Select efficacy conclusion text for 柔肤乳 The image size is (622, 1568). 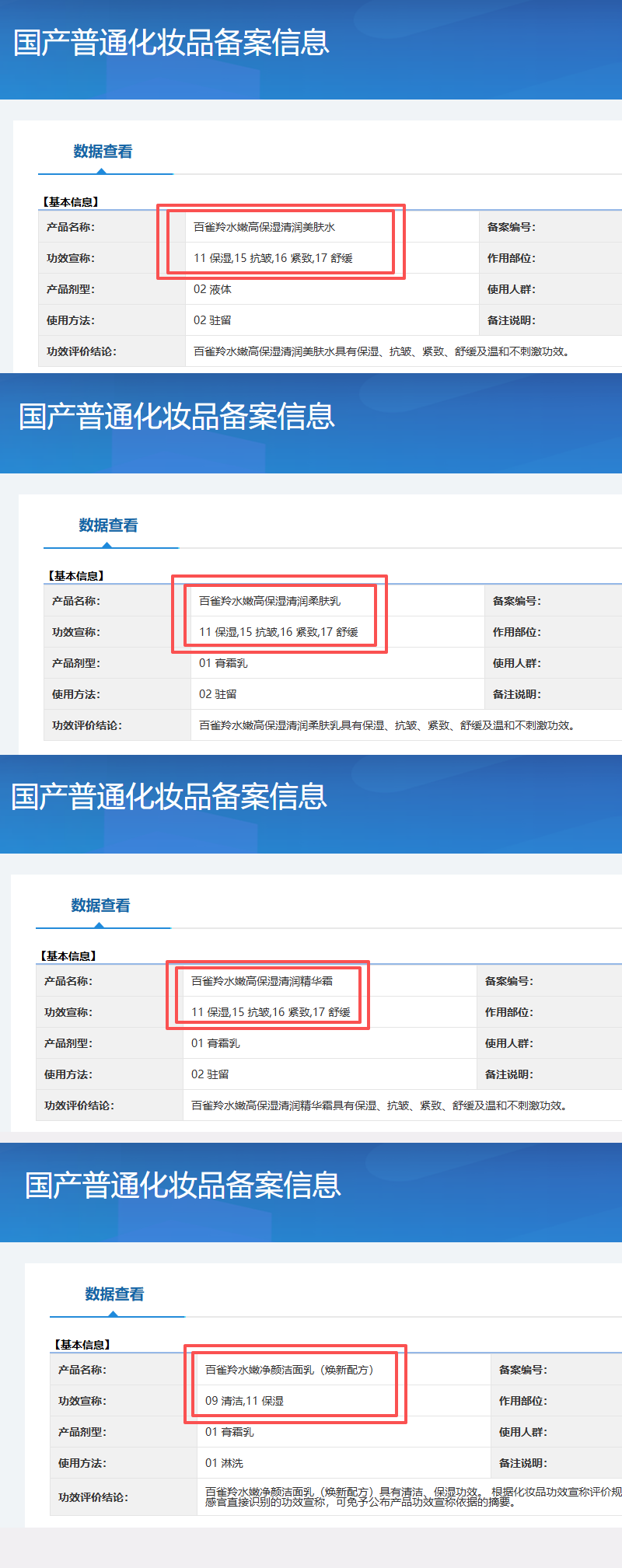click(x=388, y=725)
